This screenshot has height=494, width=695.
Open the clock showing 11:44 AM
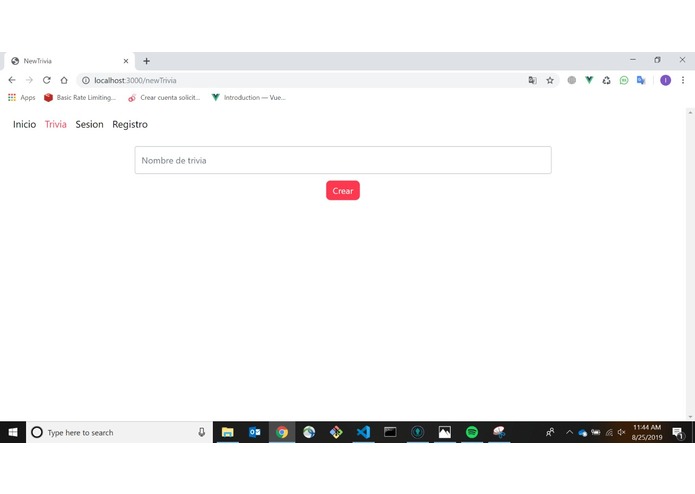(x=647, y=432)
